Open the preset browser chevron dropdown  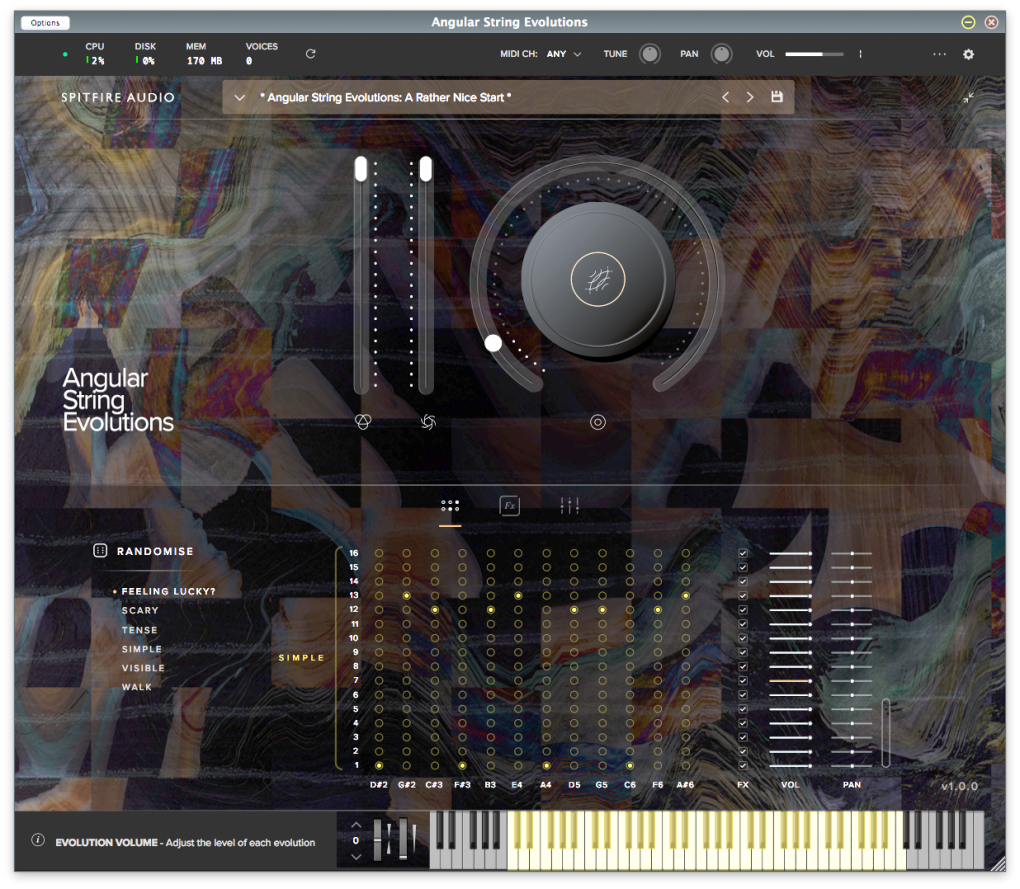(239, 98)
